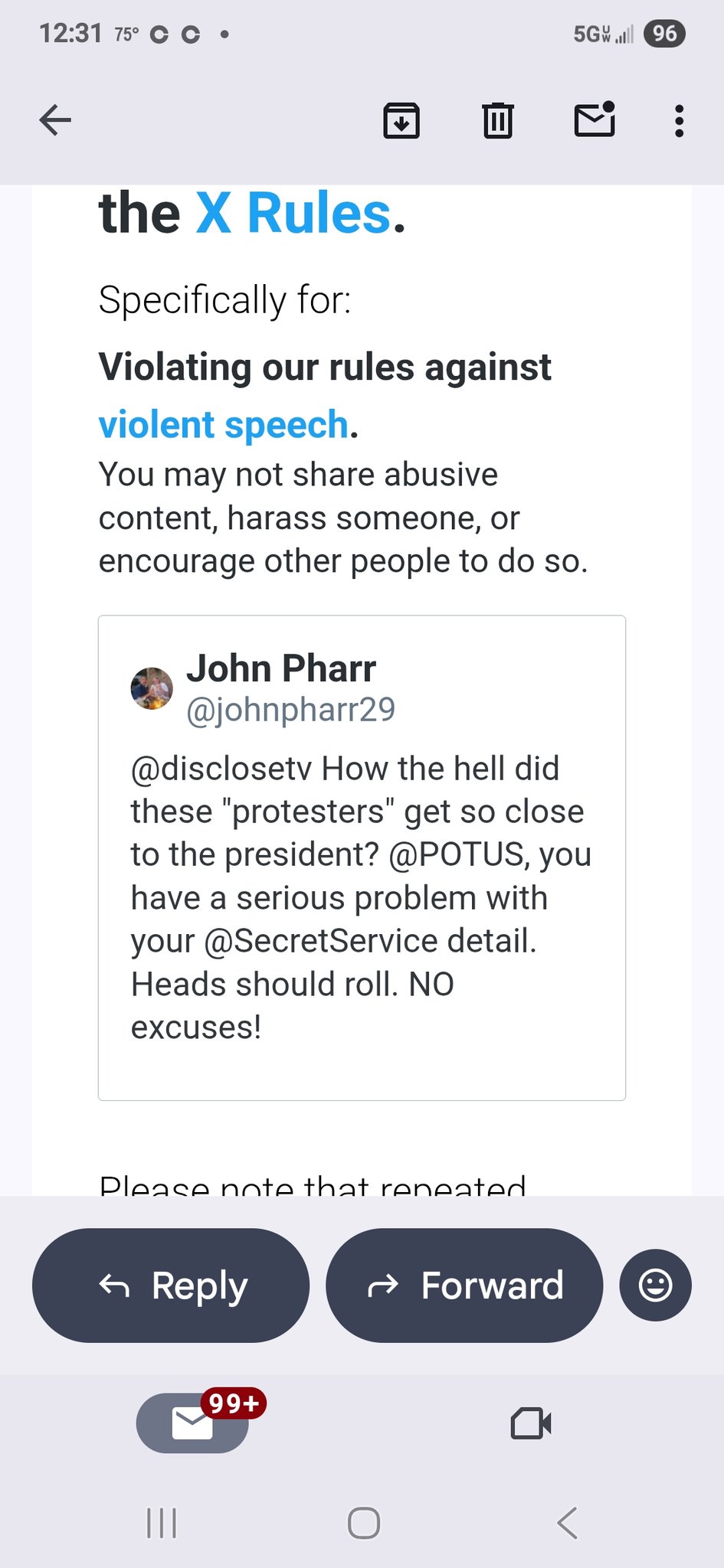This screenshot has width=724, height=1568.
Task: Add an emoji reaction
Action: 655,1285
